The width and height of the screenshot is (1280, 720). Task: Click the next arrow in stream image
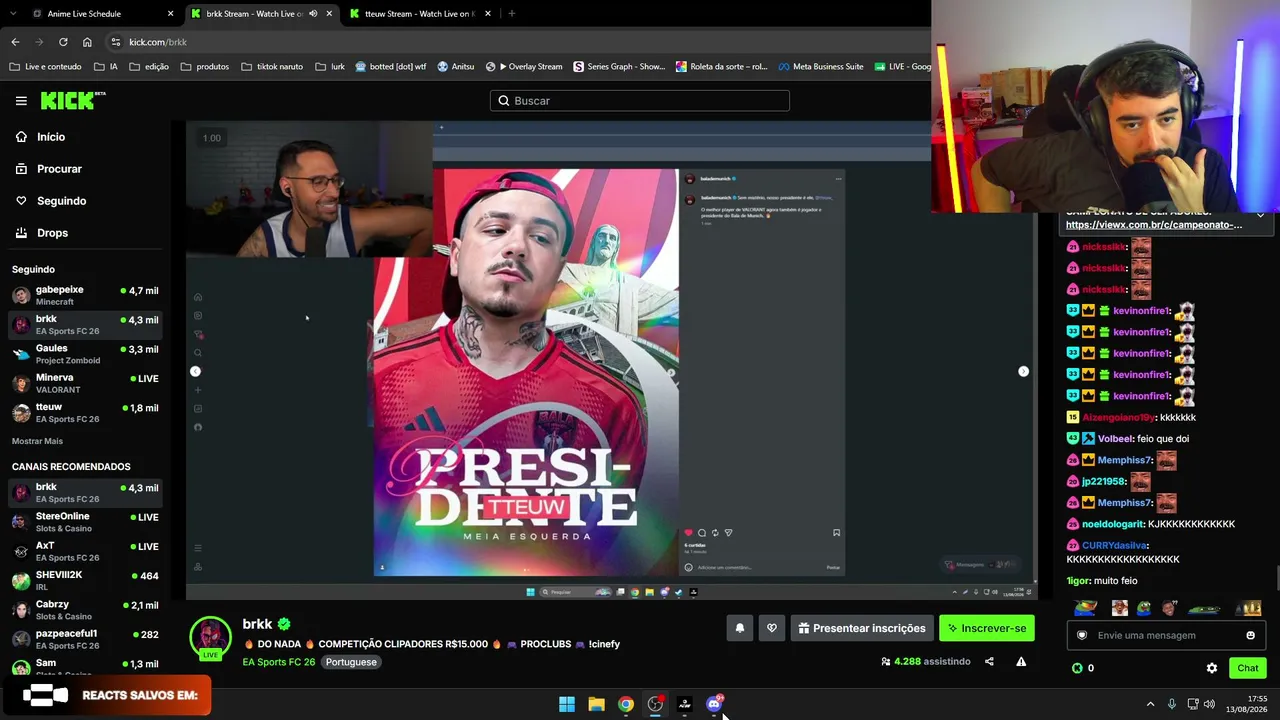point(1023,371)
